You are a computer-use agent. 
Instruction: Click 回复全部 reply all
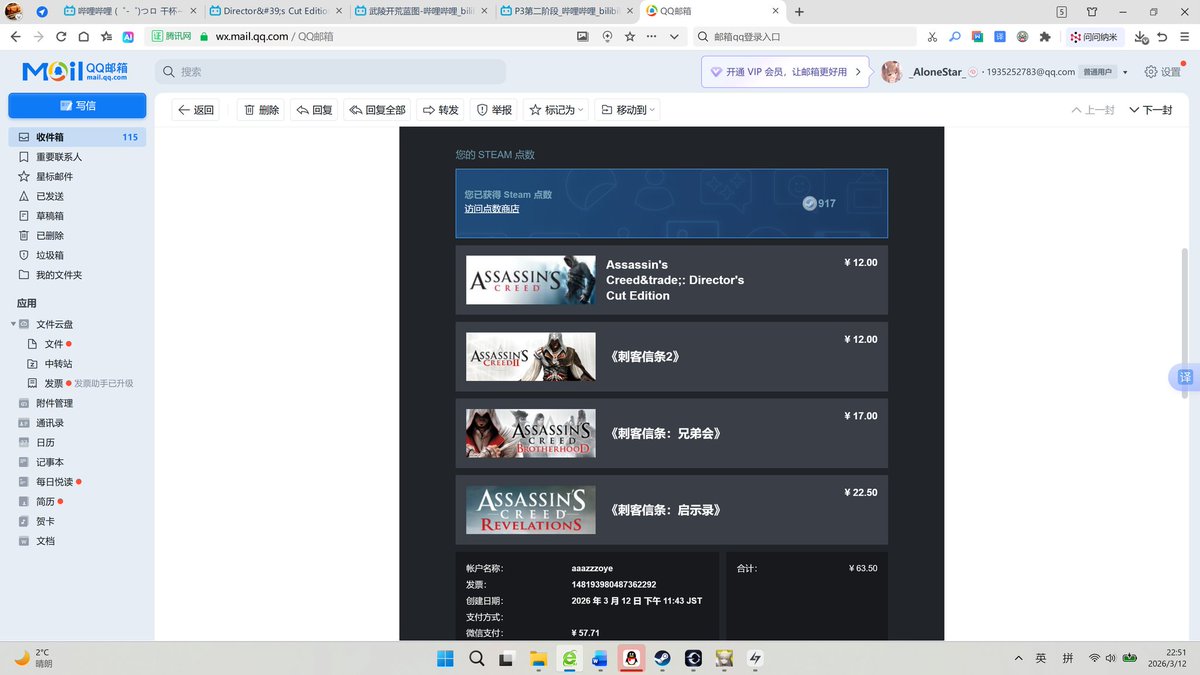(x=377, y=110)
